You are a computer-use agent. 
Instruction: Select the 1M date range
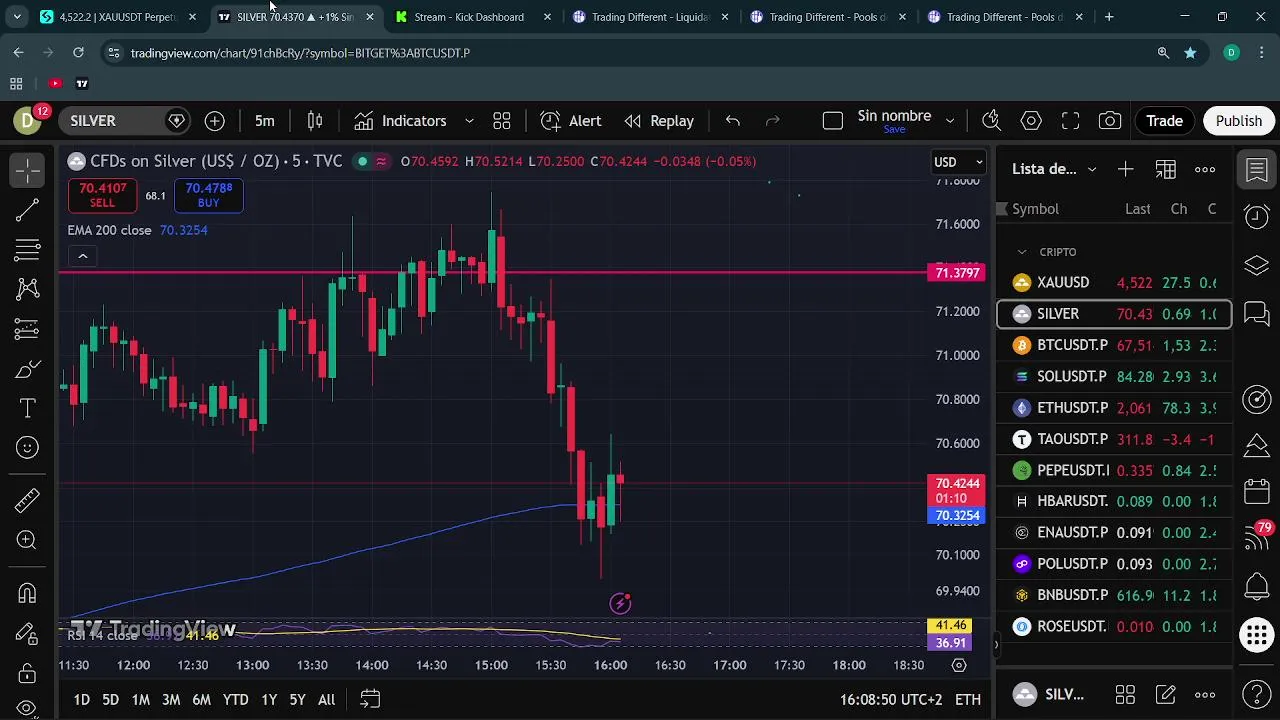point(141,700)
